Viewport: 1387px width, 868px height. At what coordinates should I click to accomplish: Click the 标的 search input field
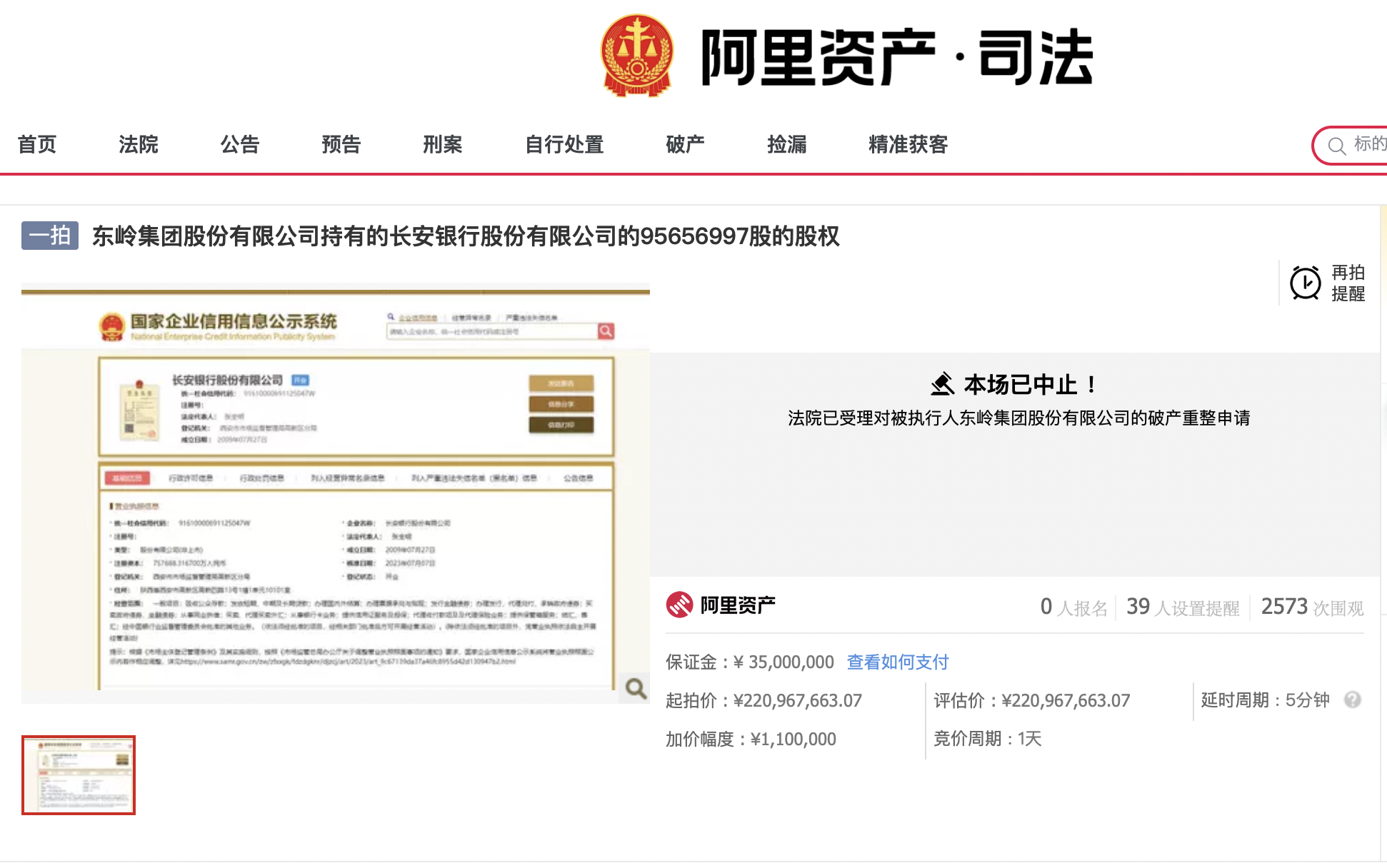pyautogui.click(x=1368, y=145)
